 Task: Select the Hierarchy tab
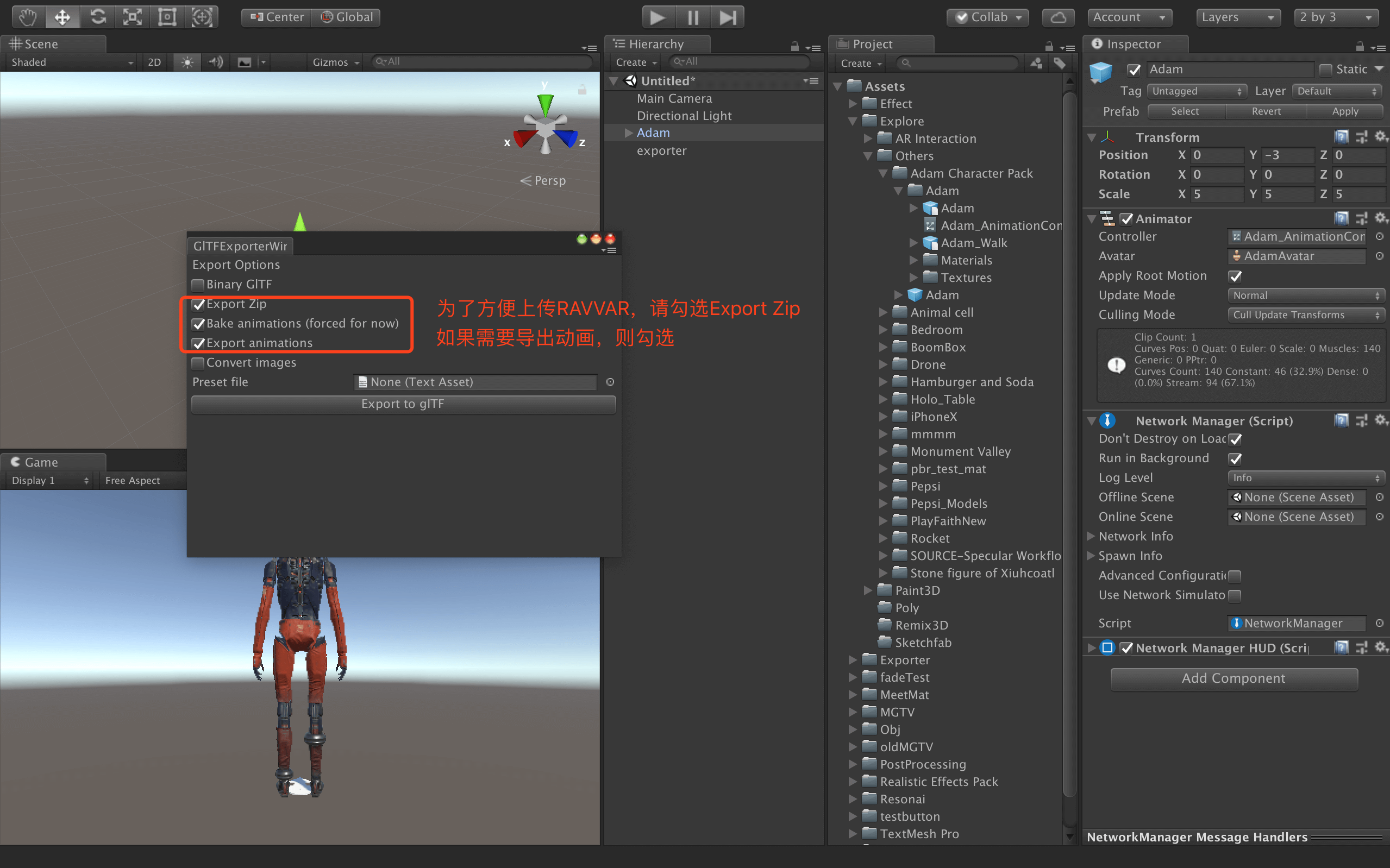(656, 44)
